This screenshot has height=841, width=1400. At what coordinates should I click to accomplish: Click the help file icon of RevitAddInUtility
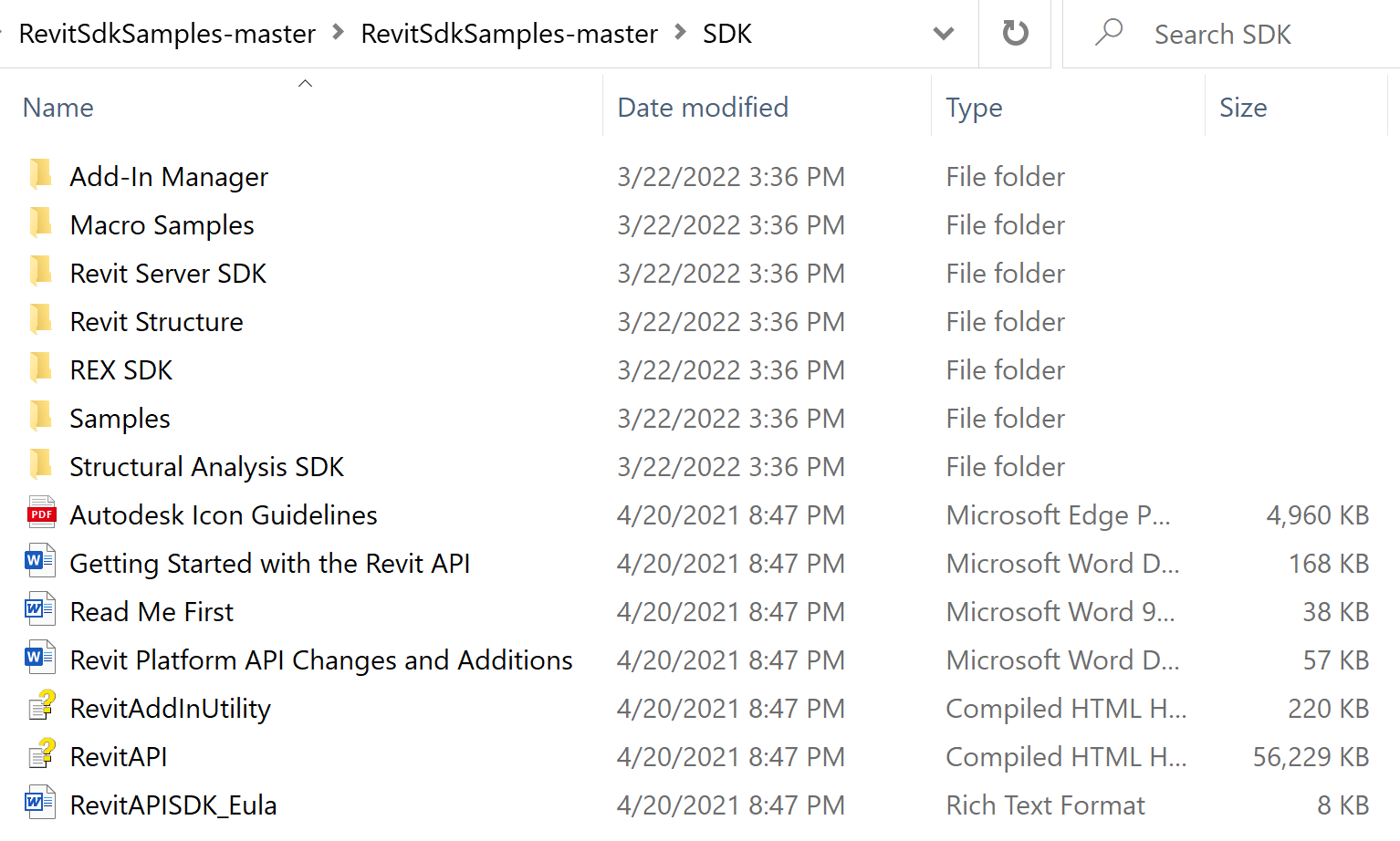(x=42, y=706)
